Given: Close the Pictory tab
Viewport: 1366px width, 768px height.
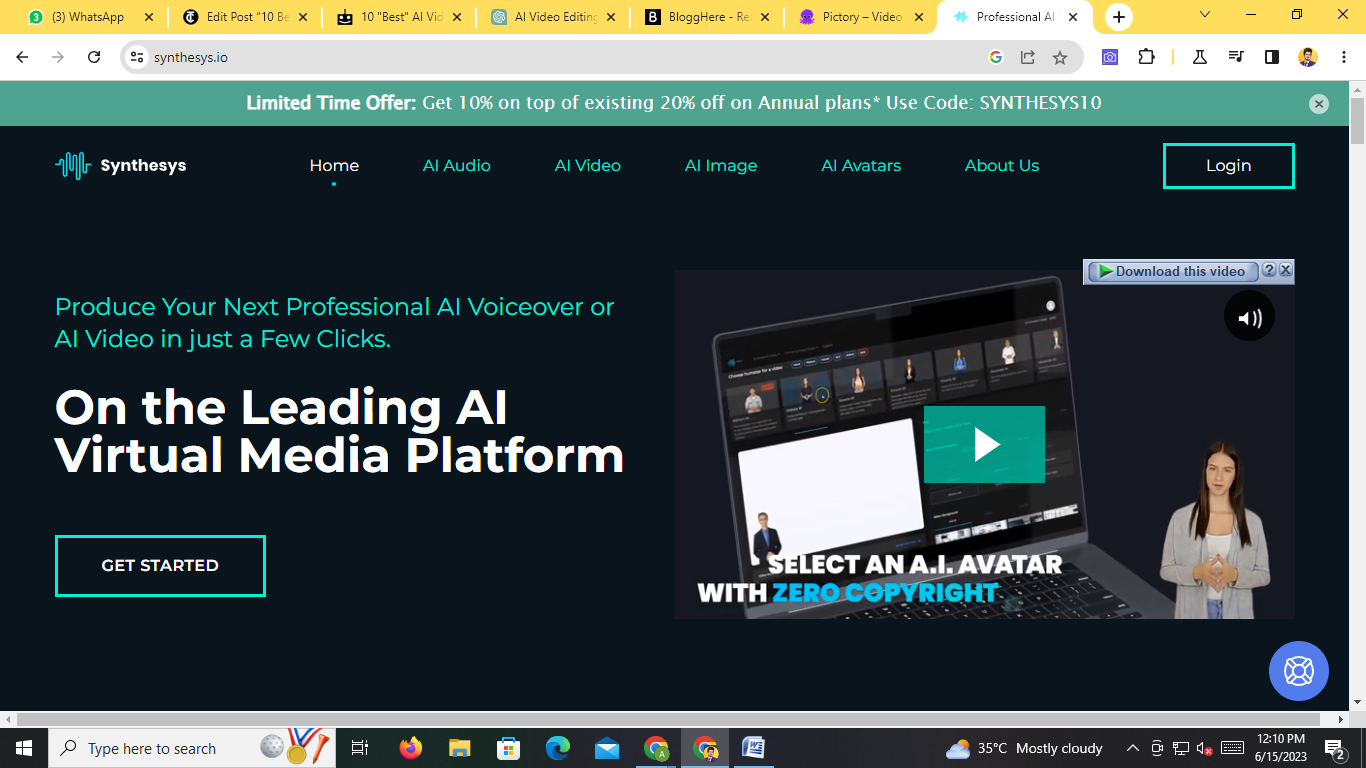Looking at the screenshot, I should coord(919,17).
